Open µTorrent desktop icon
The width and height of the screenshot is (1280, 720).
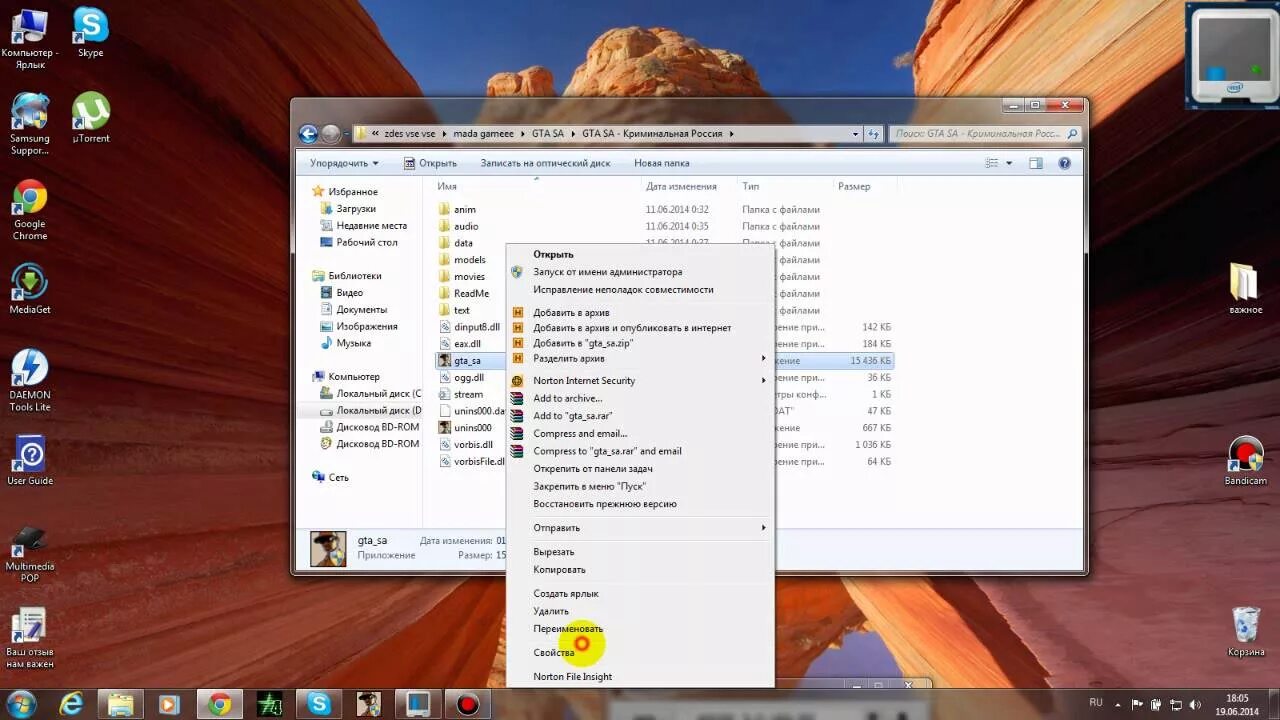(x=91, y=118)
